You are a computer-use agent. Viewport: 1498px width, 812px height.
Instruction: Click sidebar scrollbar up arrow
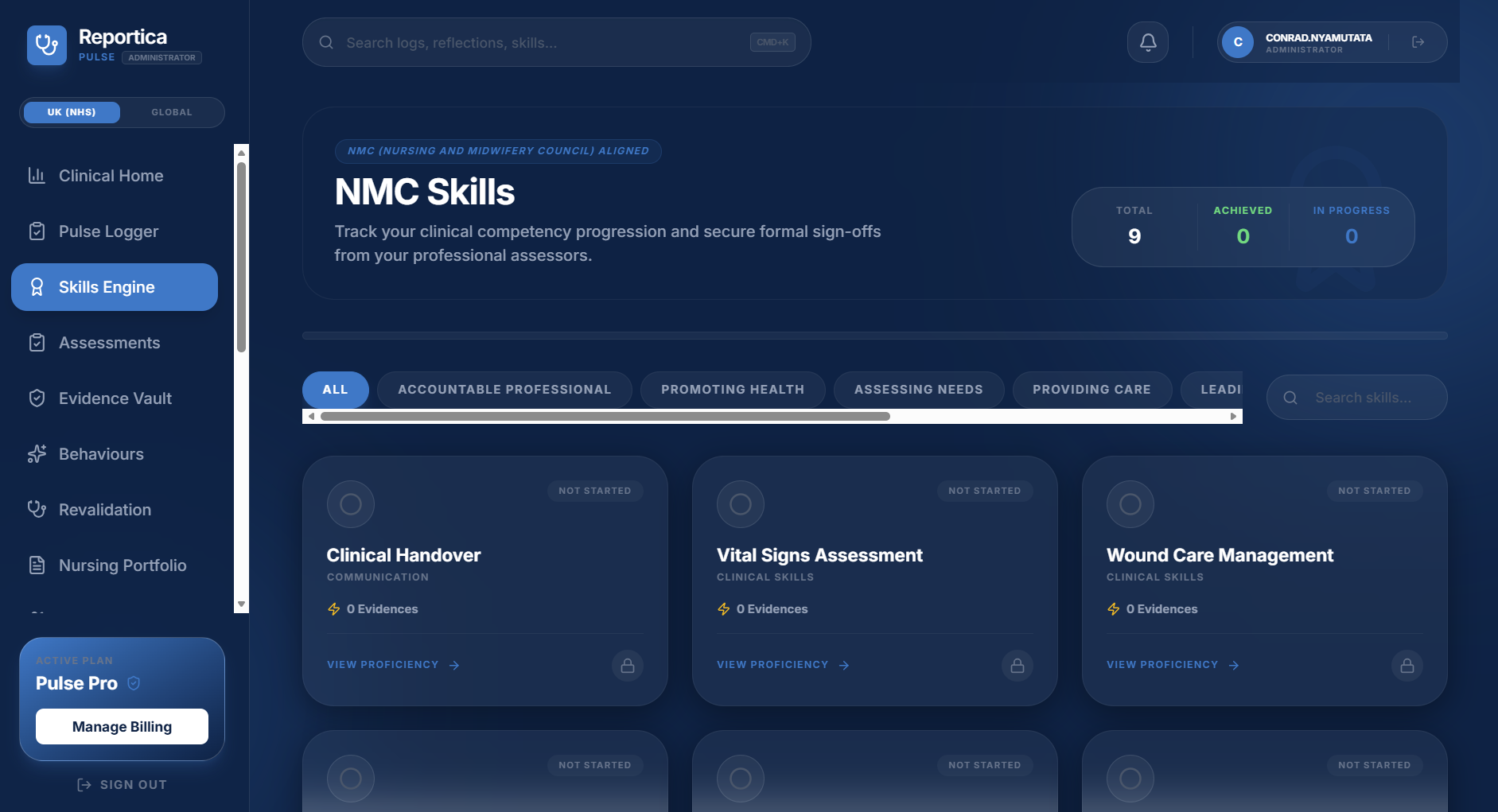(241, 153)
